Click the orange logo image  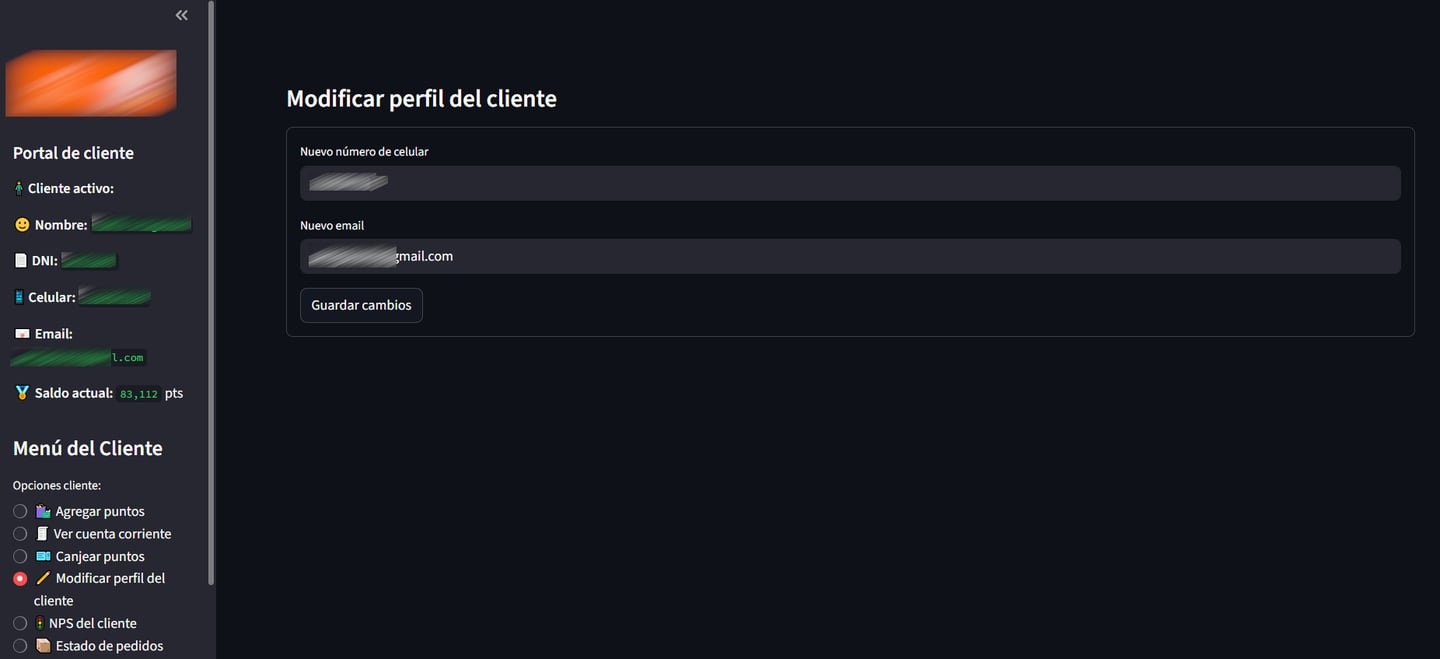coord(91,83)
